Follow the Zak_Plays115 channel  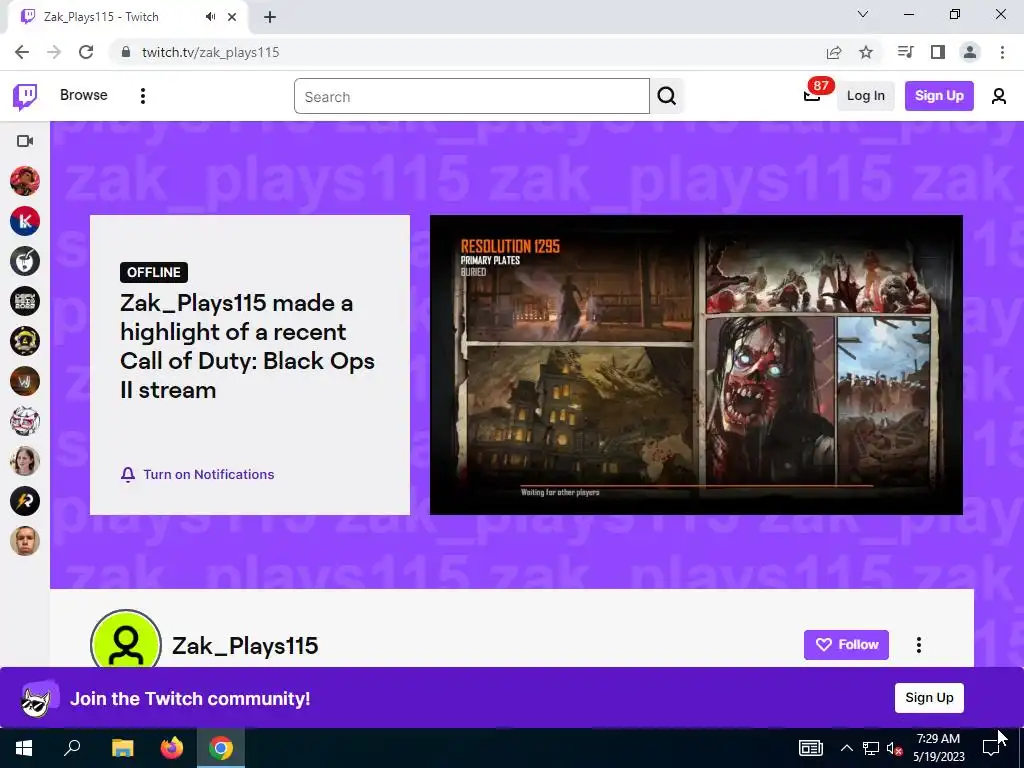tap(846, 645)
